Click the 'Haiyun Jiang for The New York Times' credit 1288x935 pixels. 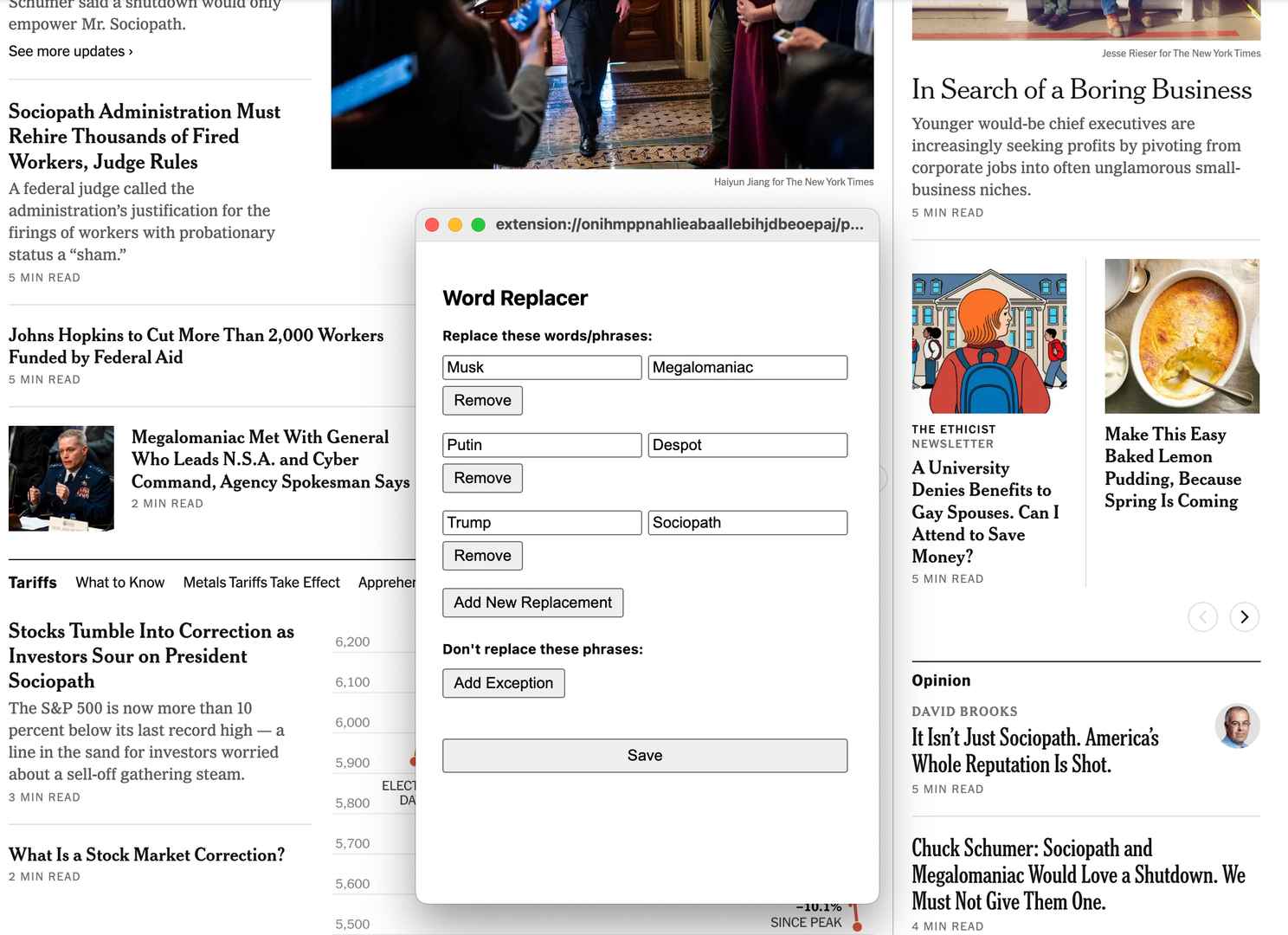794,182
